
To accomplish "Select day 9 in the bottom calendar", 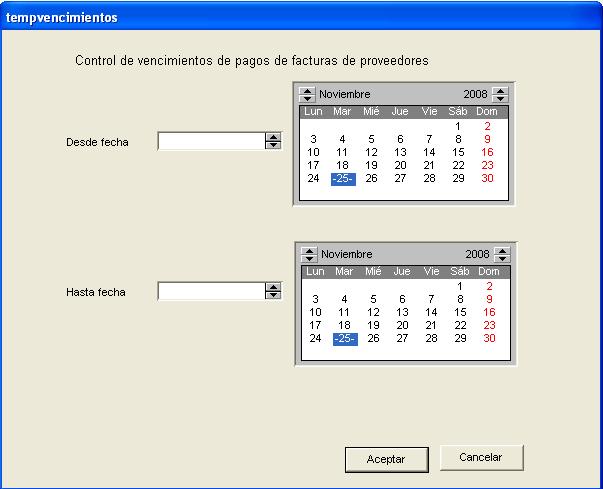I will [x=489, y=299].
